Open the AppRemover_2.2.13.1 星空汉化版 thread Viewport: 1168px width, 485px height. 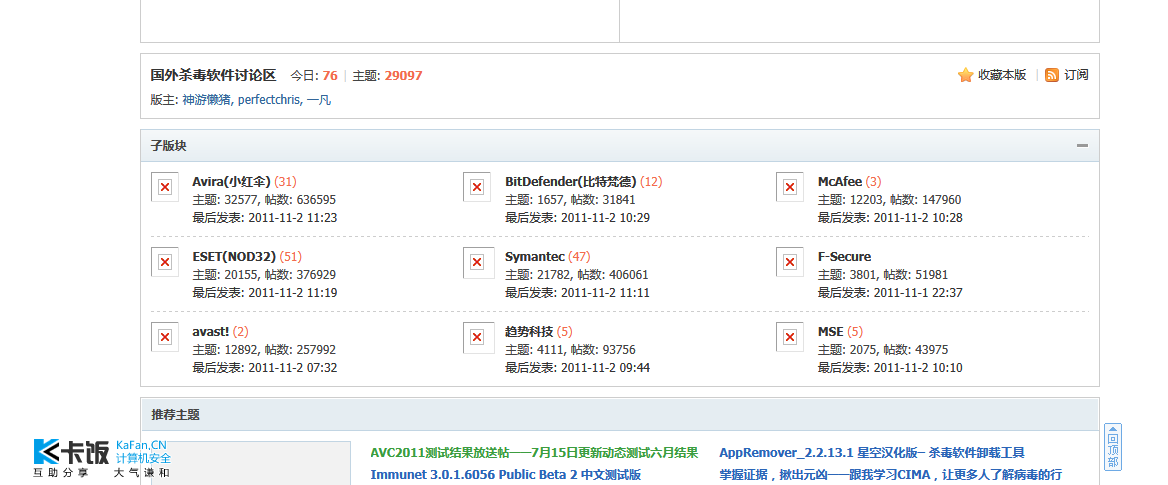(872, 453)
